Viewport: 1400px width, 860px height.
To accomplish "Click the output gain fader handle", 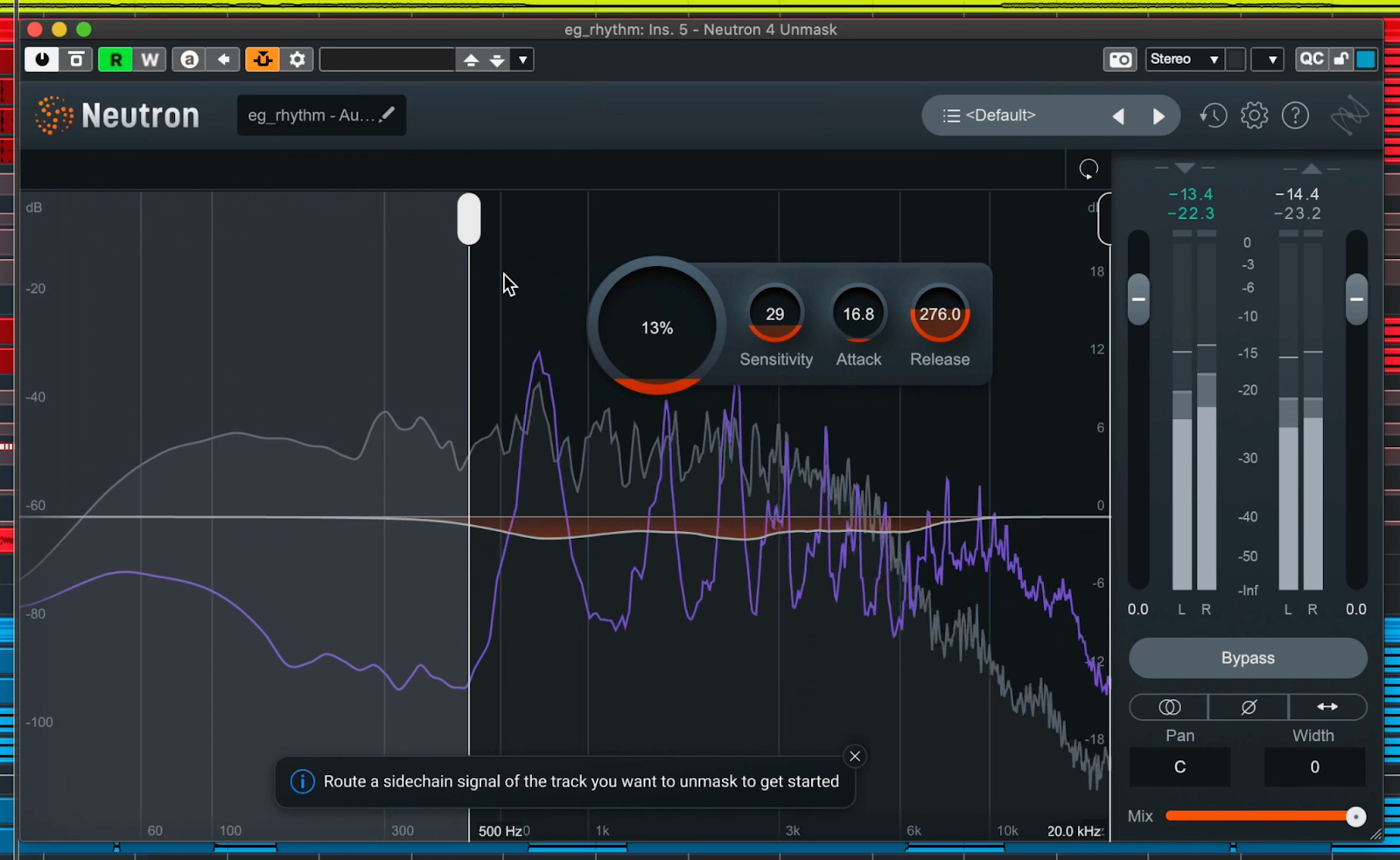I will pos(1356,299).
